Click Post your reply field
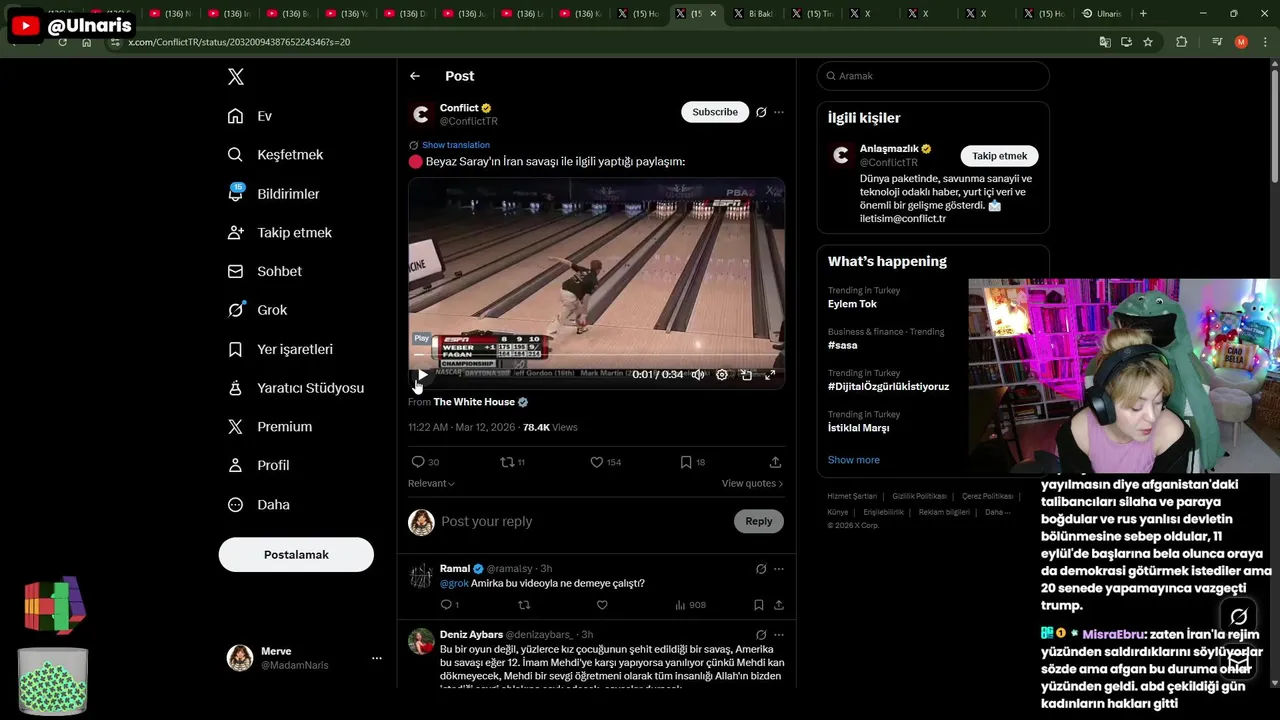1280x720 pixels. pos(580,521)
